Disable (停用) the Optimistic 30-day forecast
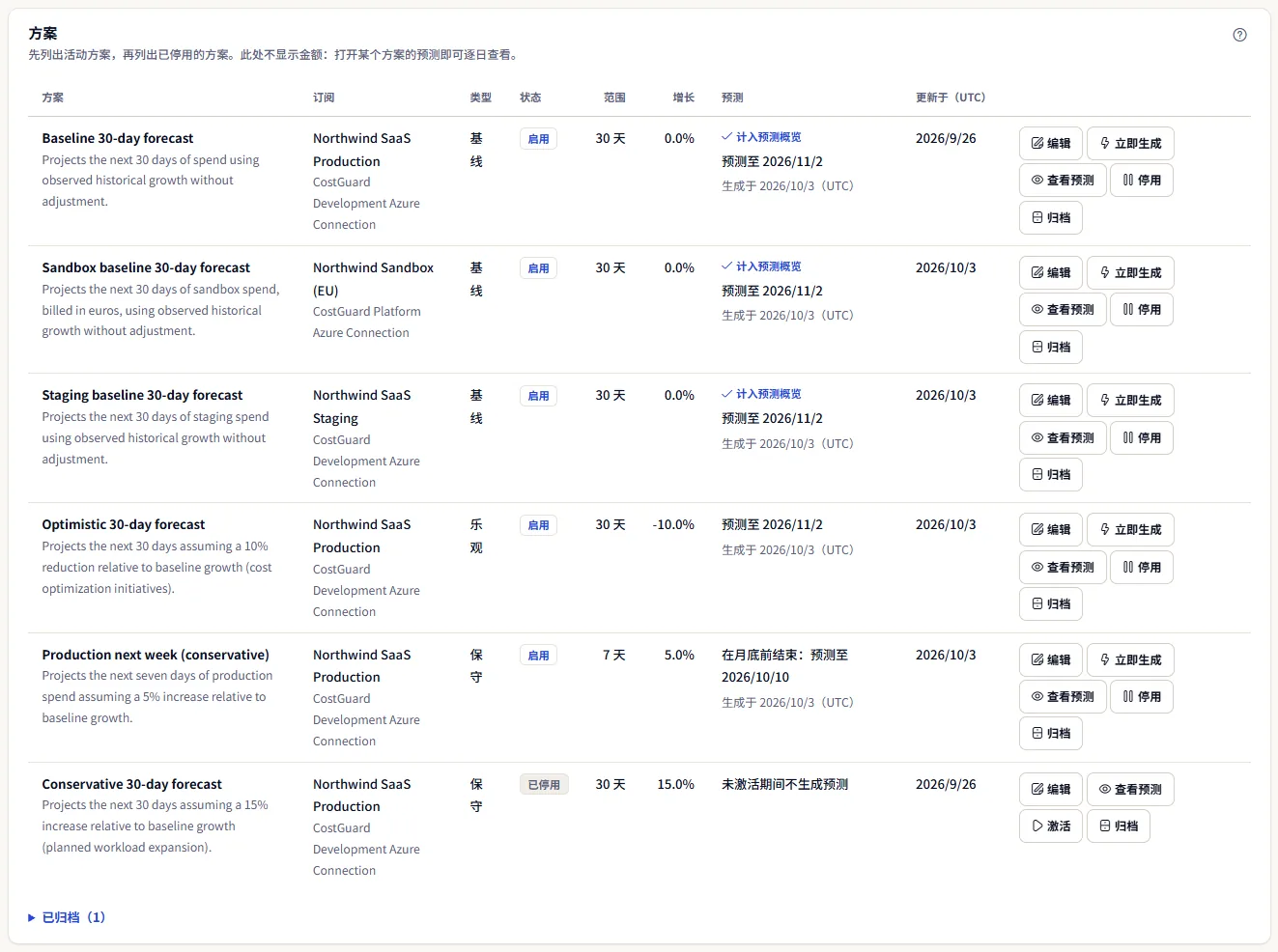 coord(1142,567)
